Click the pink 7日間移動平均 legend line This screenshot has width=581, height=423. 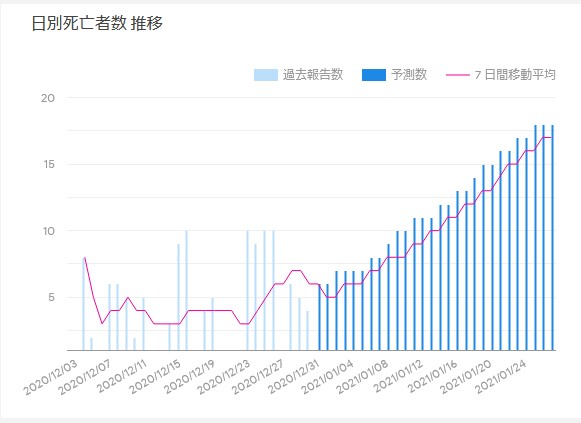pos(458,75)
